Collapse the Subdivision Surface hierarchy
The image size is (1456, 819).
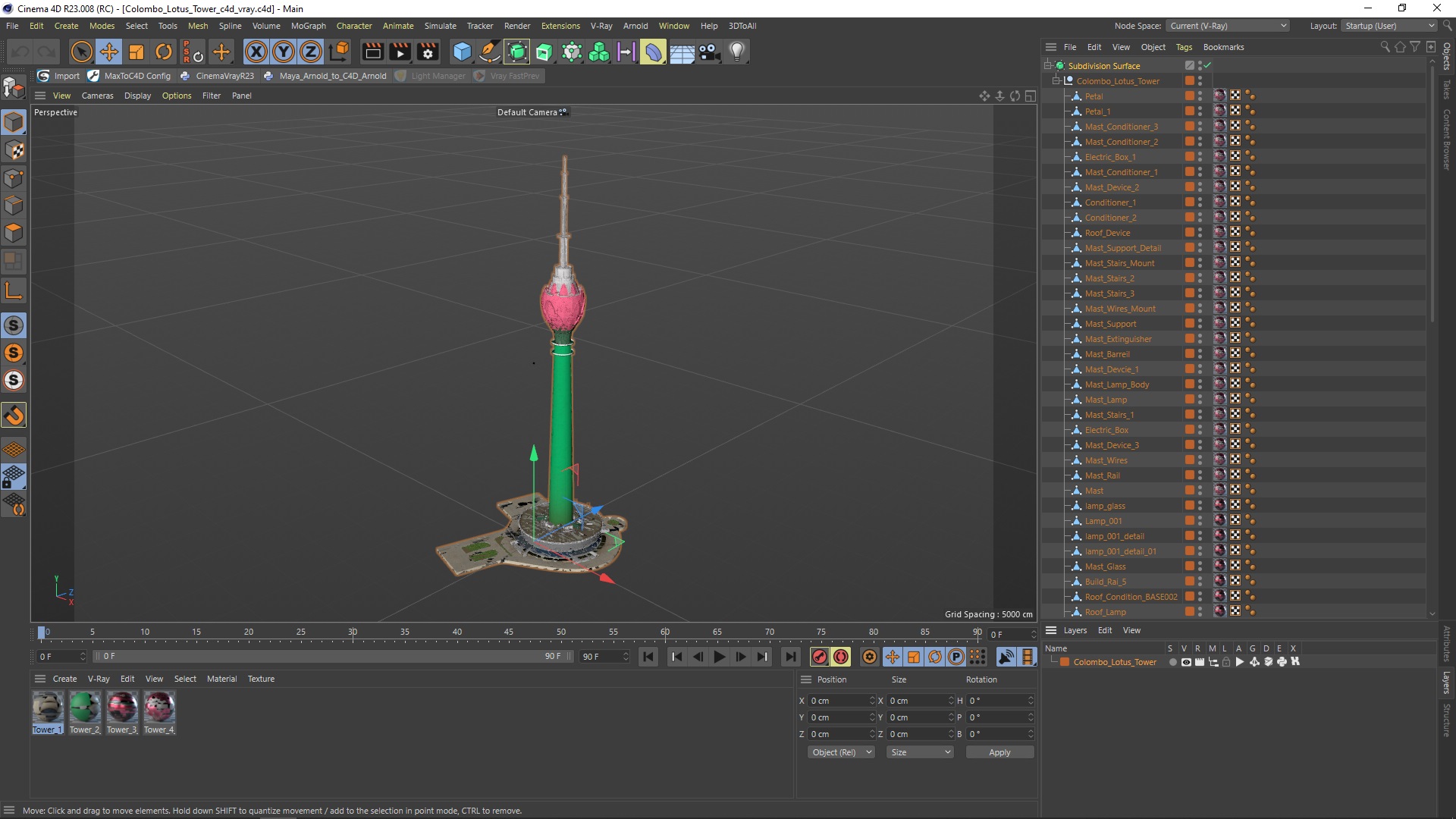tap(1047, 66)
